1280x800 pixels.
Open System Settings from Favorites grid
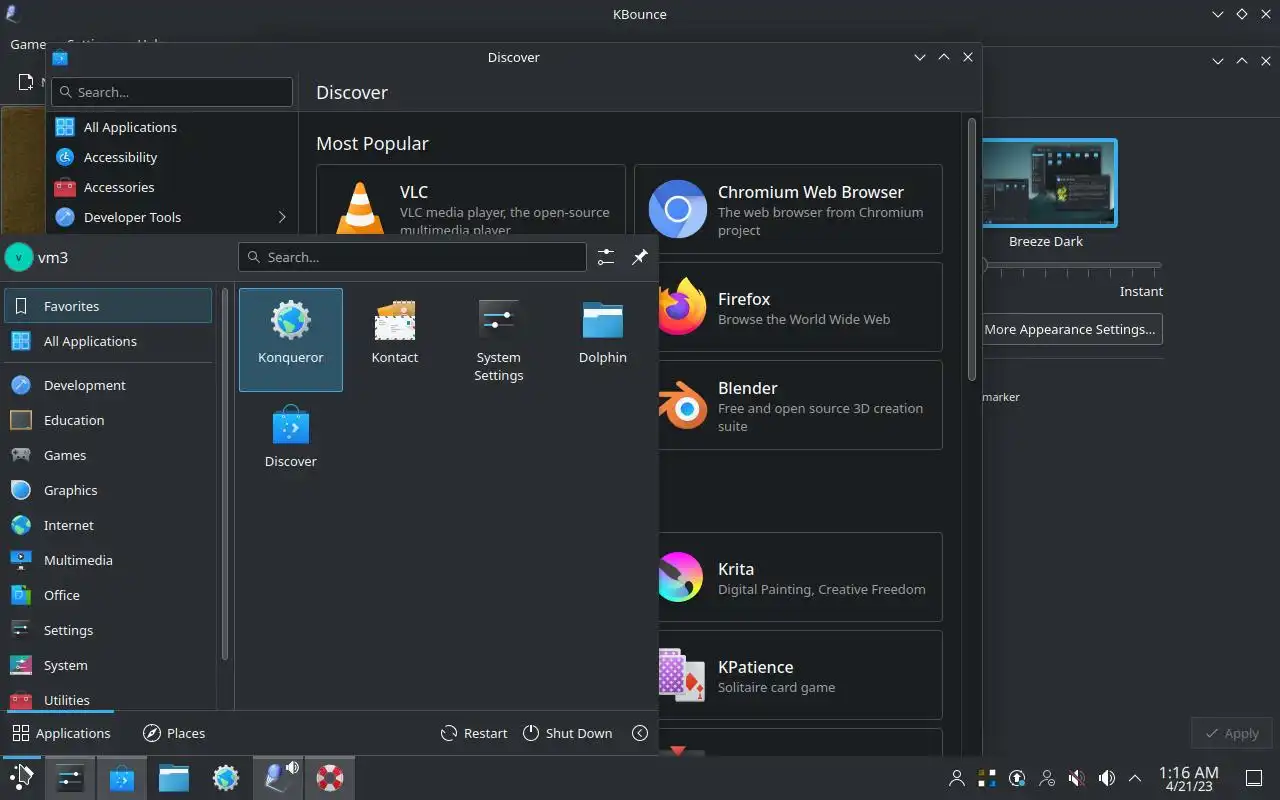499,340
